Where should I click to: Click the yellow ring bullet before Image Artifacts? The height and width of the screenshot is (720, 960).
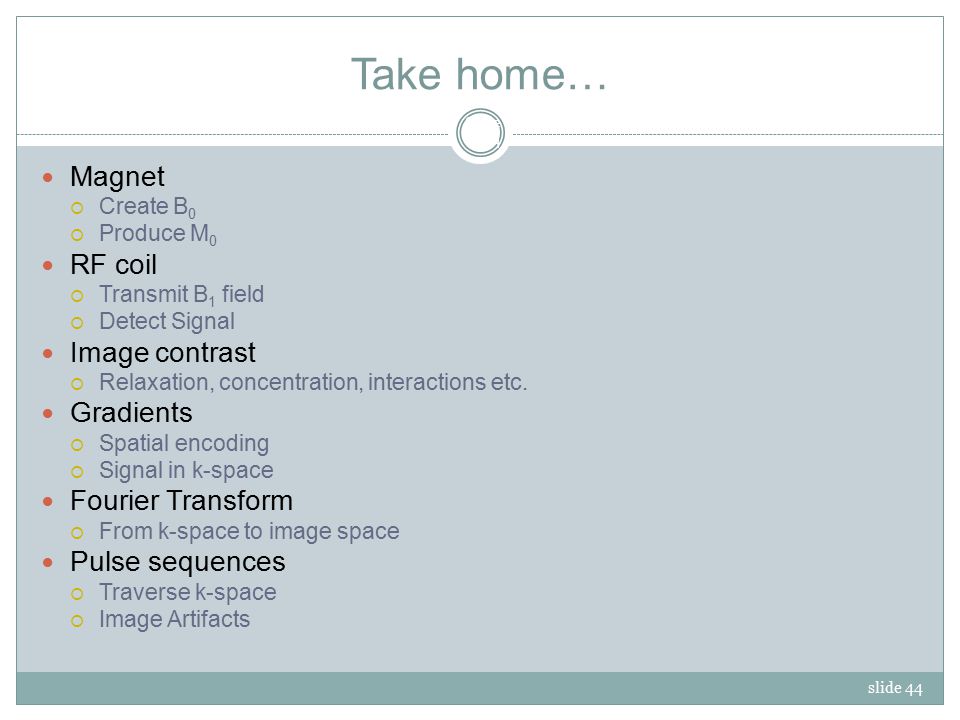77,621
